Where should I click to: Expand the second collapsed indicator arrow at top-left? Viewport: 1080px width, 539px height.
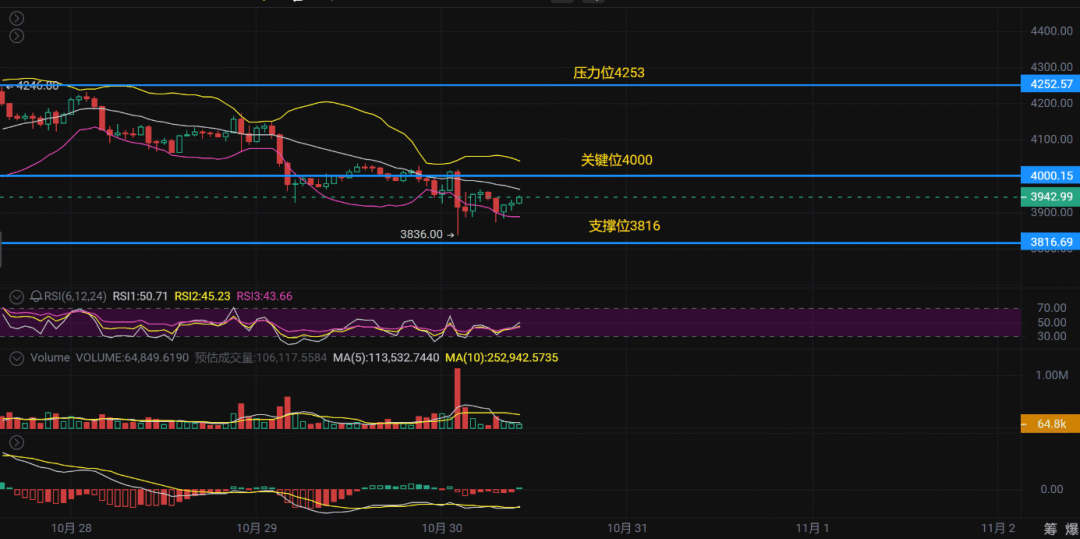click(x=16, y=37)
